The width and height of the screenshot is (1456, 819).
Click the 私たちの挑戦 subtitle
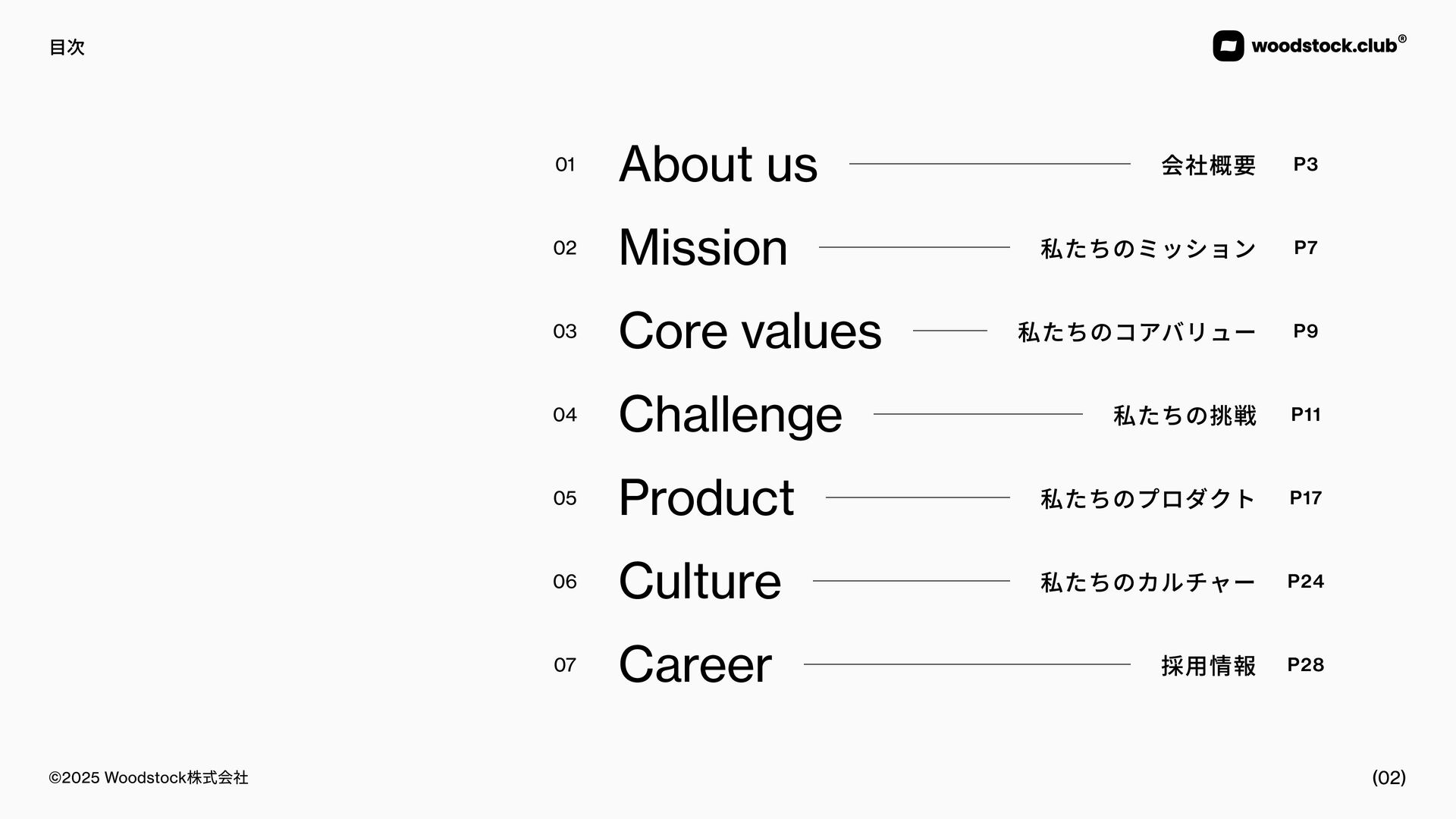pos(1185,415)
